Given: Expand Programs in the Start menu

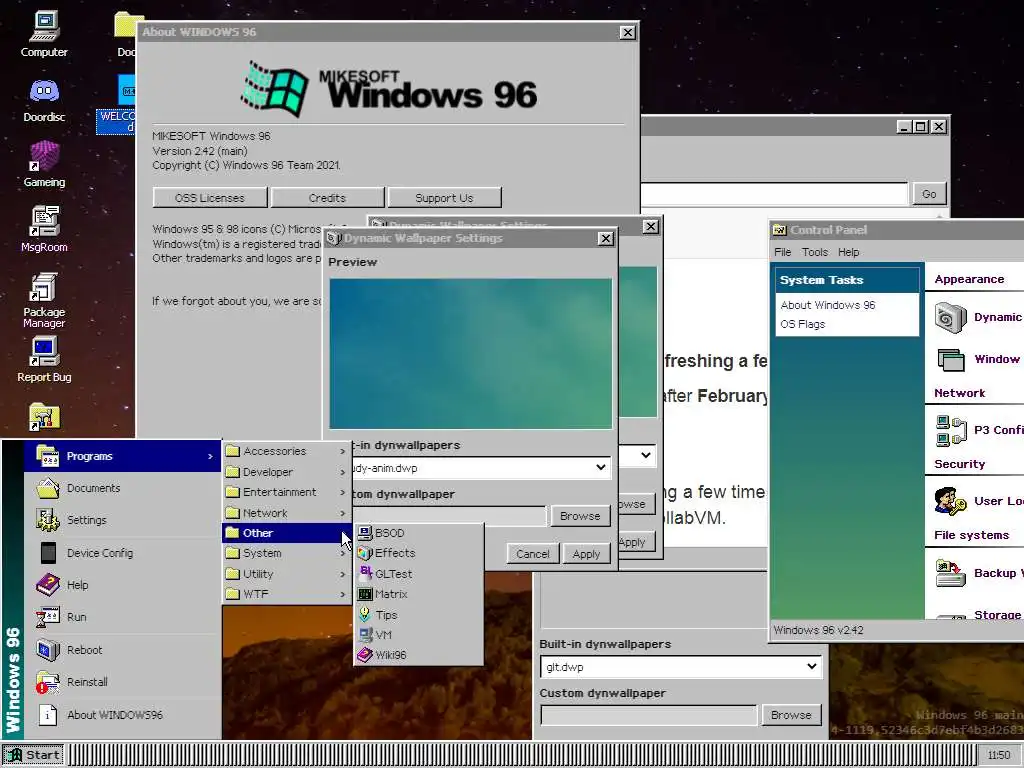Looking at the screenshot, I should [122, 456].
